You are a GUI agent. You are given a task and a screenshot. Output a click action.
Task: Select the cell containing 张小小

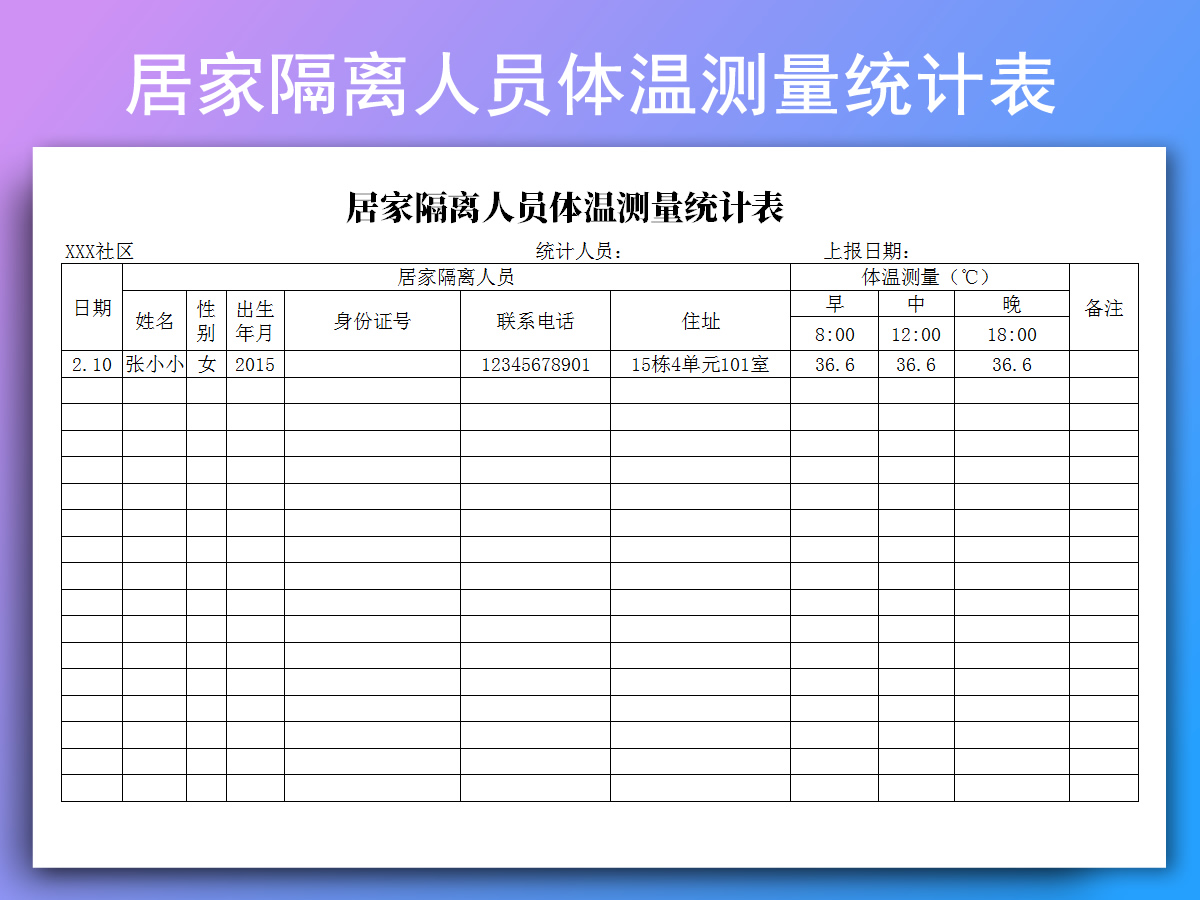tap(155, 363)
